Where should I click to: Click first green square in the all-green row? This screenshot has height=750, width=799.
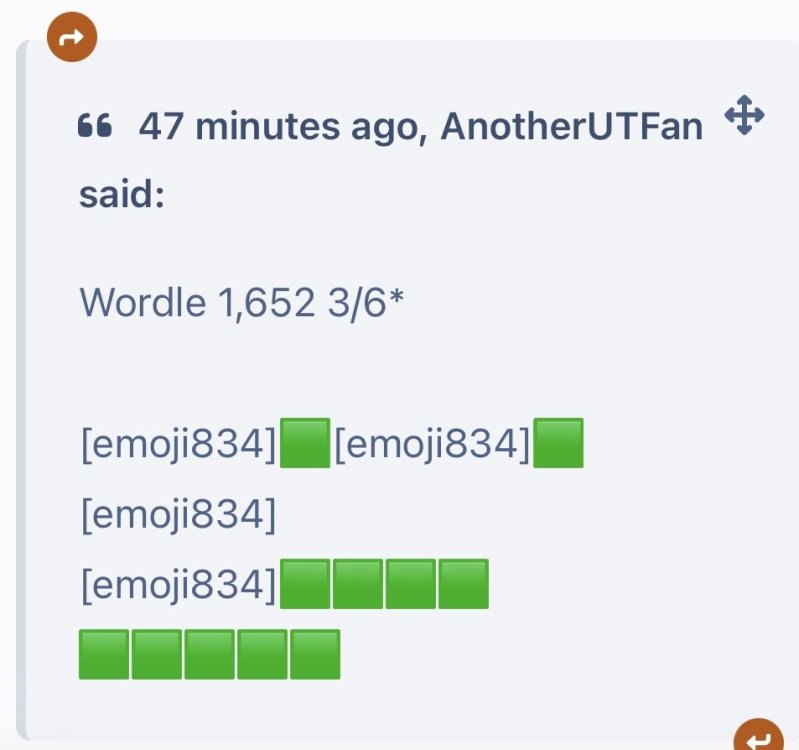(x=104, y=655)
